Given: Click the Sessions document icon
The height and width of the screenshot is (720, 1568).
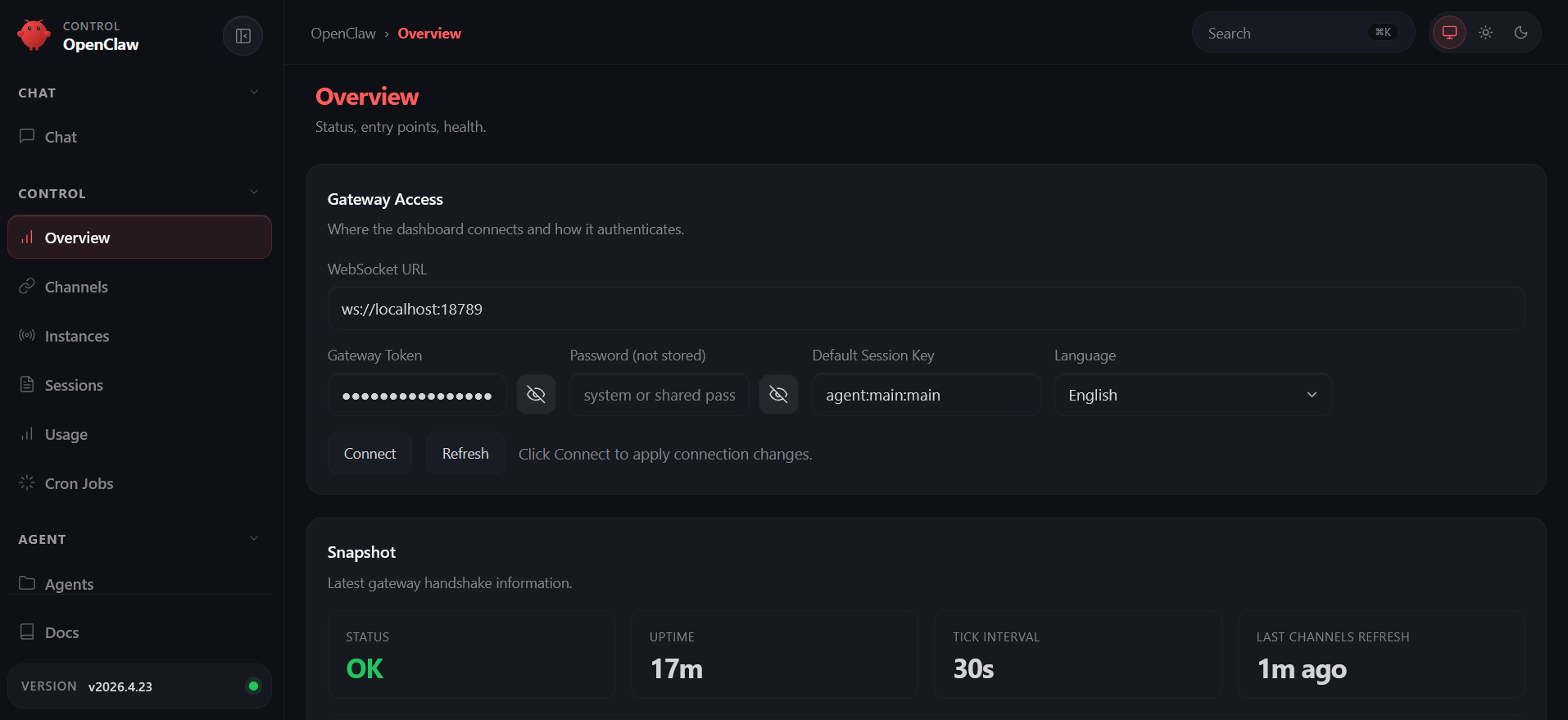Looking at the screenshot, I should point(27,384).
